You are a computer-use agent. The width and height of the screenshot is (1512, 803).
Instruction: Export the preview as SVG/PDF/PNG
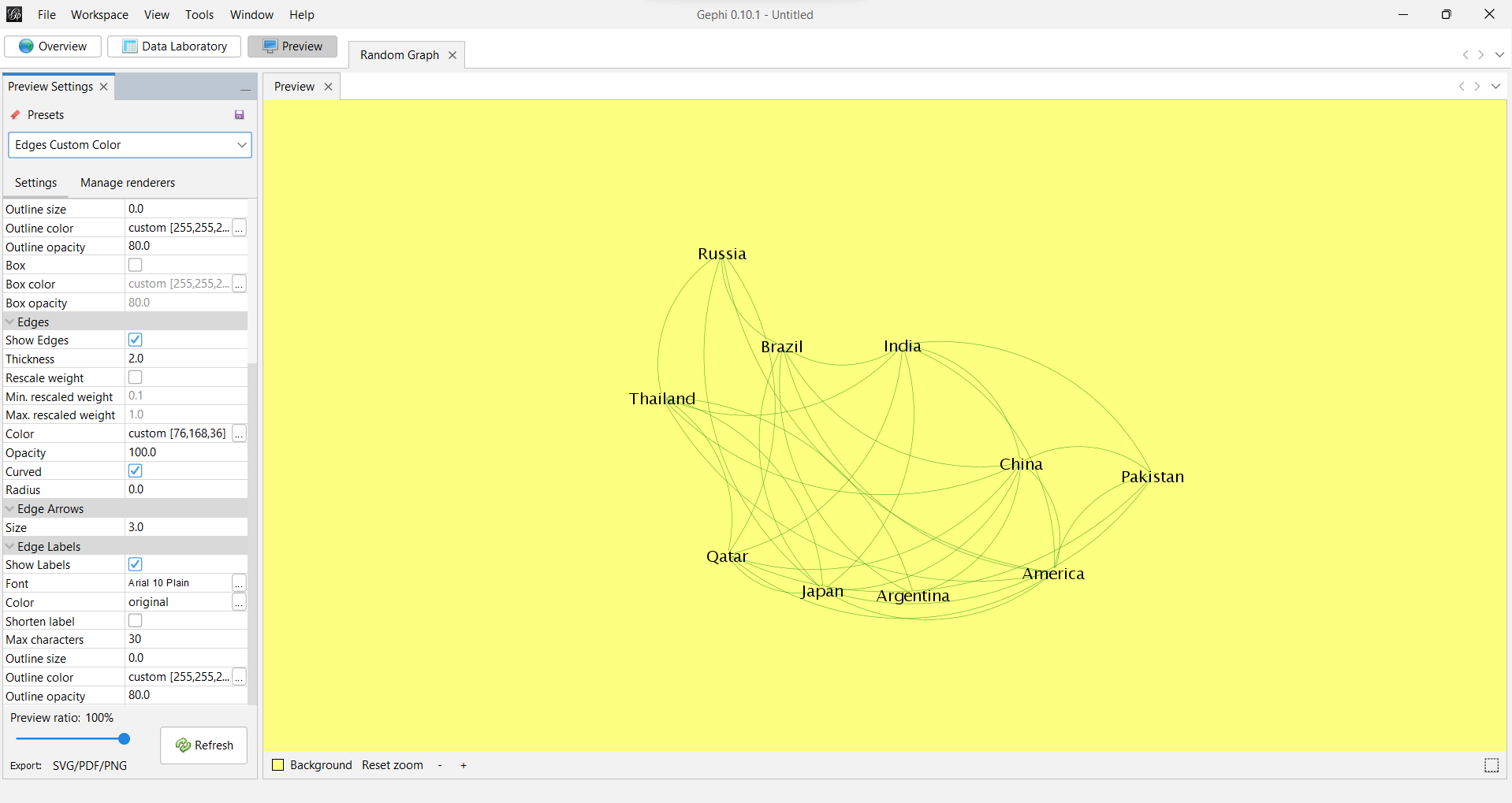pyautogui.click(x=89, y=764)
